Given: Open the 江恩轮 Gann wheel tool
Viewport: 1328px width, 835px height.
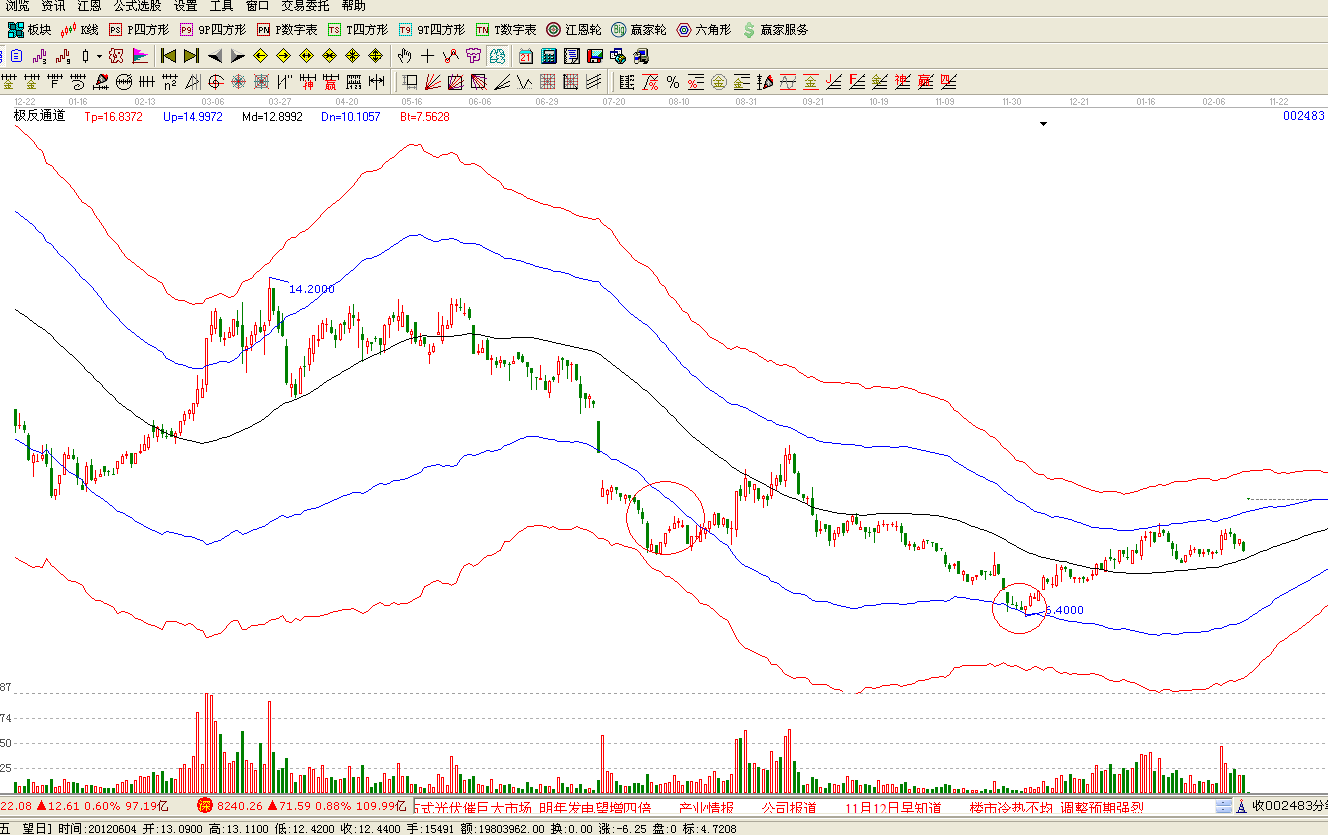Looking at the screenshot, I should 574,30.
